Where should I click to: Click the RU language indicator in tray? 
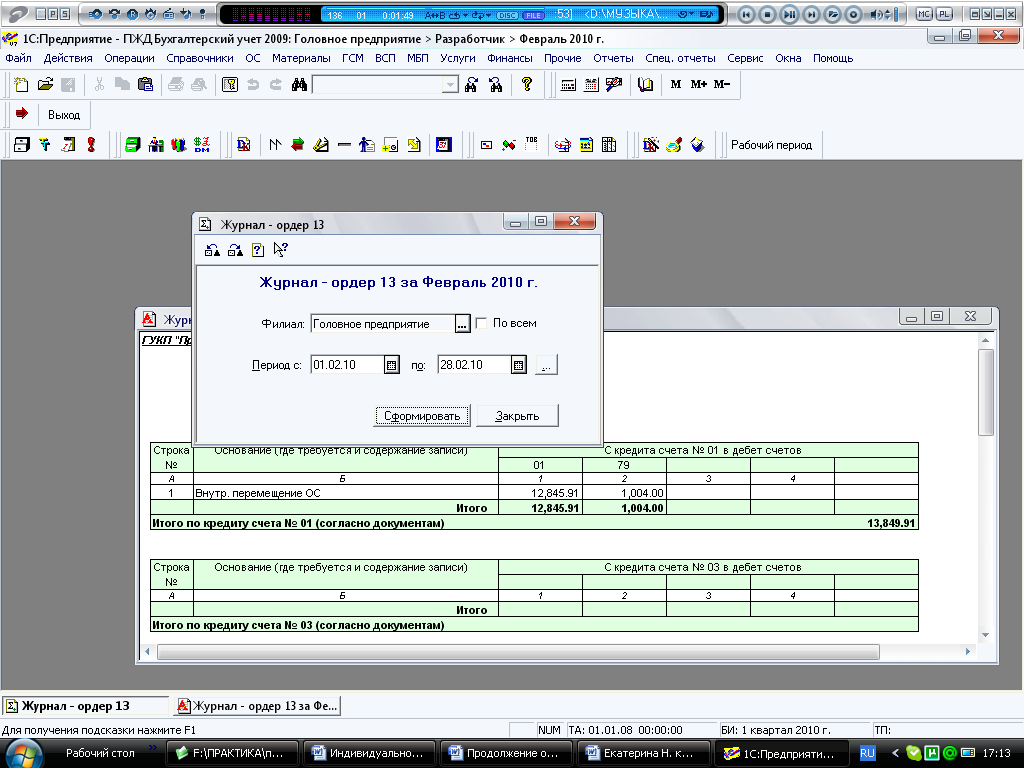tap(867, 753)
